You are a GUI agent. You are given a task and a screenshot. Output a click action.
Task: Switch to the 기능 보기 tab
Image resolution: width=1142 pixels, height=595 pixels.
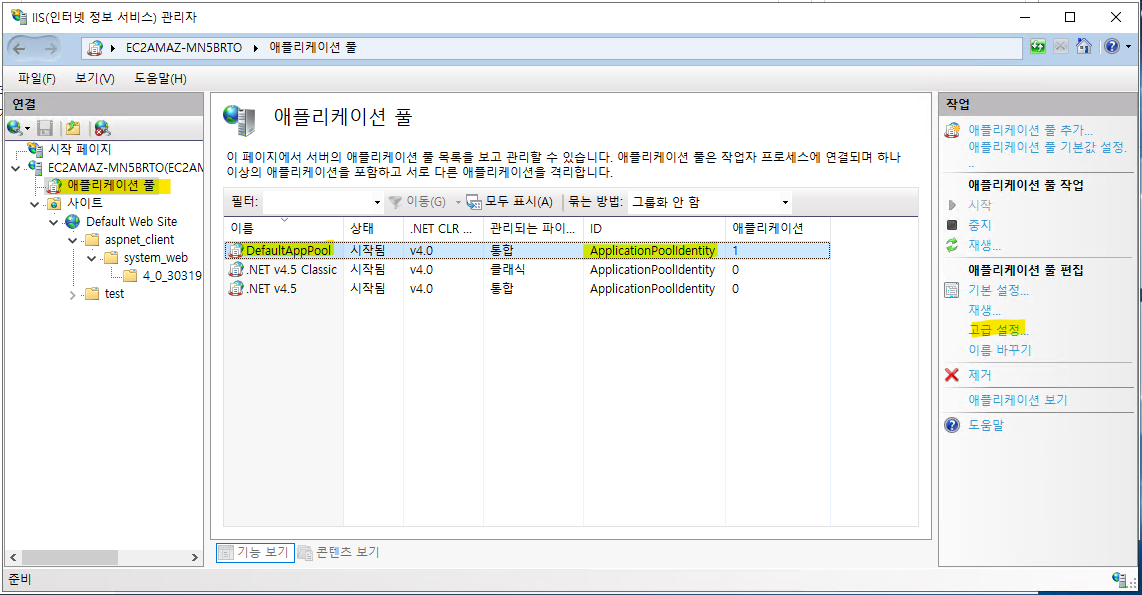point(255,553)
